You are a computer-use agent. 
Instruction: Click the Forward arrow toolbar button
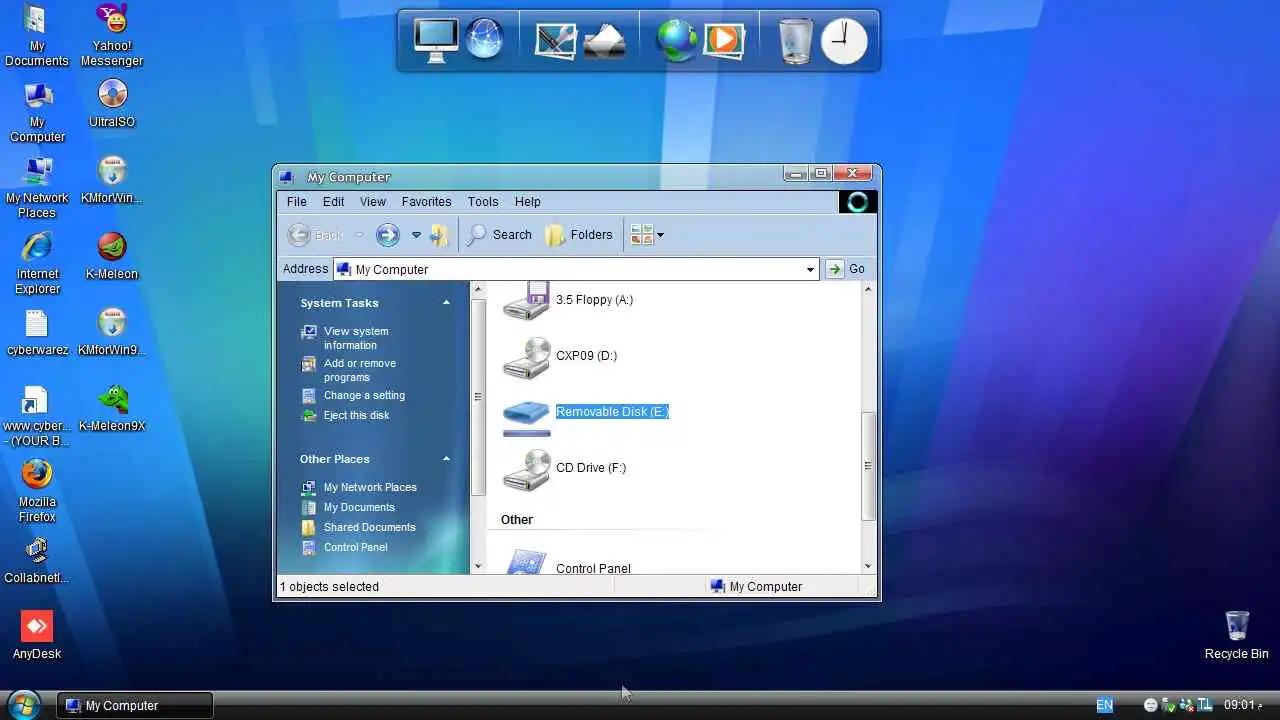pyautogui.click(x=387, y=235)
